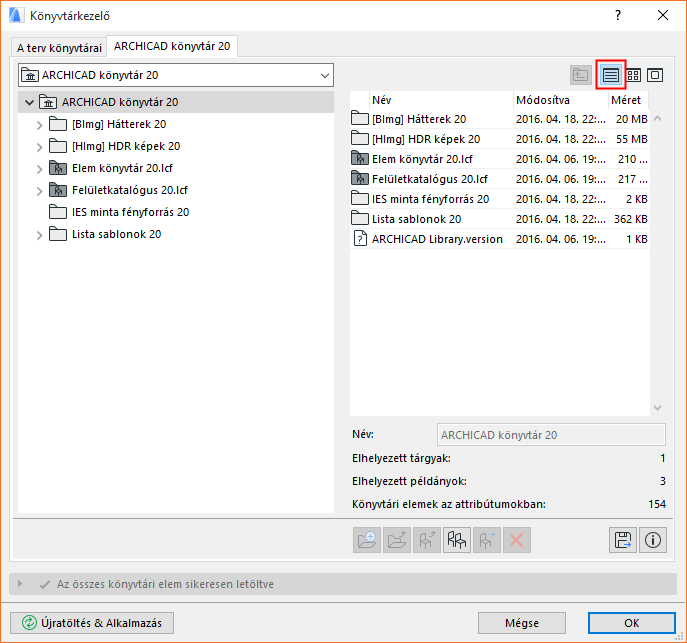This screenshot has width=687, height=643.
Task: Click export object chair icon
Action: (x=427, y=540)
